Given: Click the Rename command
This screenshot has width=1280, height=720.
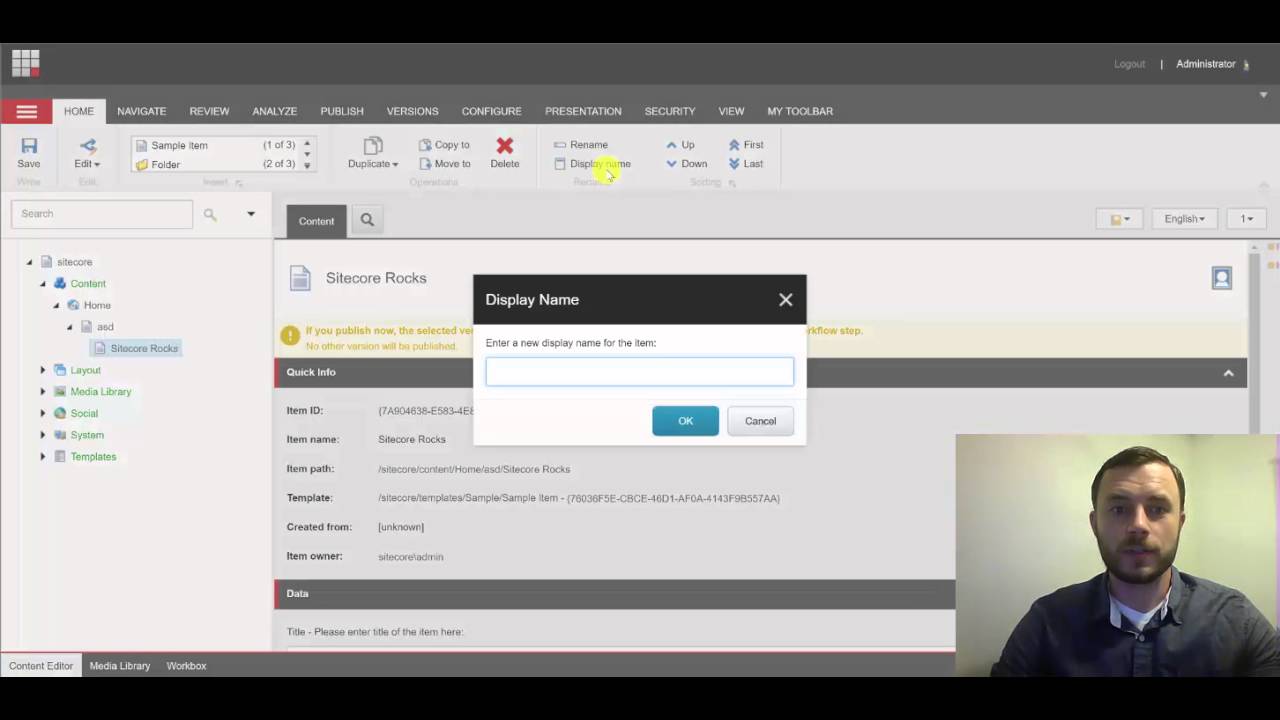Looking at the screenshot, I should (x=581, y=145).
